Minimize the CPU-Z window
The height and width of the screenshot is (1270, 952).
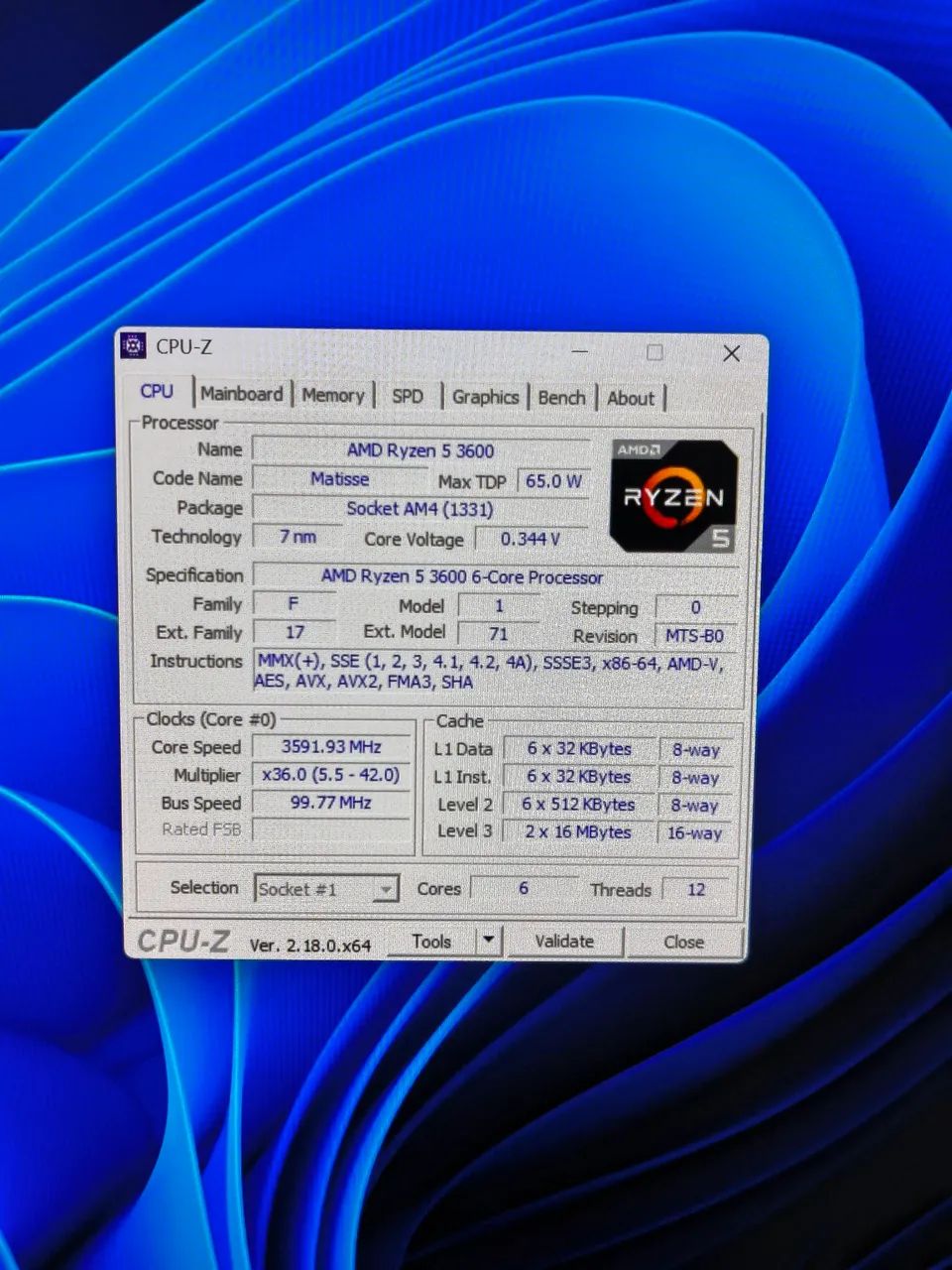point(580,351)
